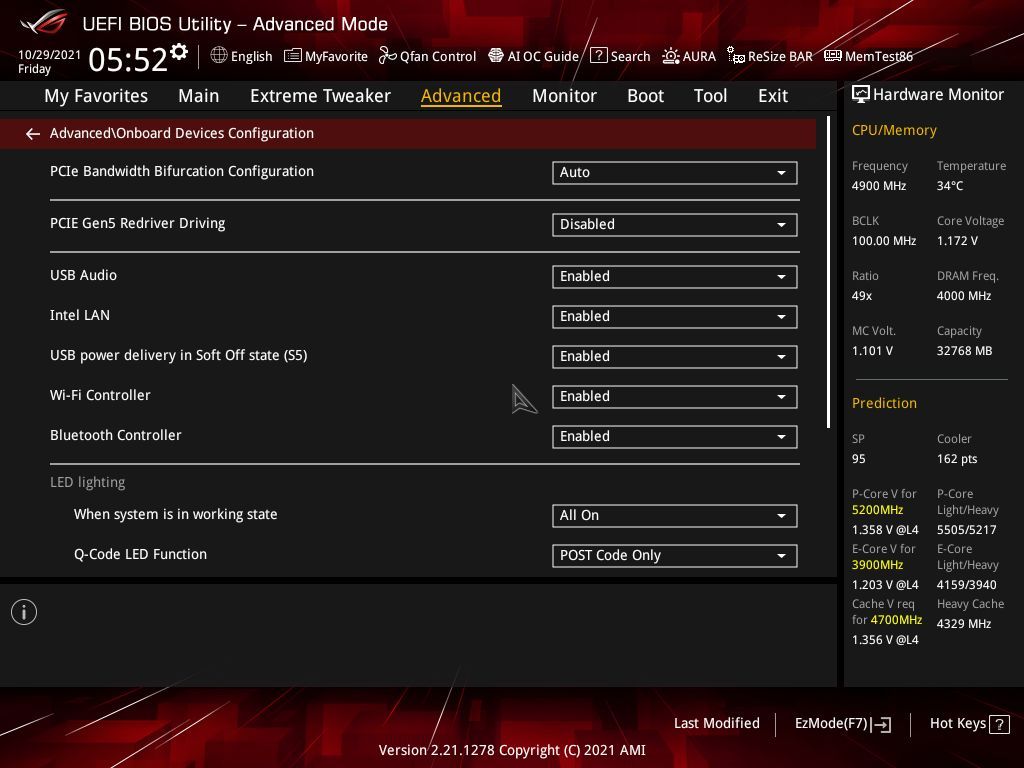Select PCIe Bandwidth Bifurcation Configuration label
The width and height of the screenshot is (1024, 768).
coord(182,171)
